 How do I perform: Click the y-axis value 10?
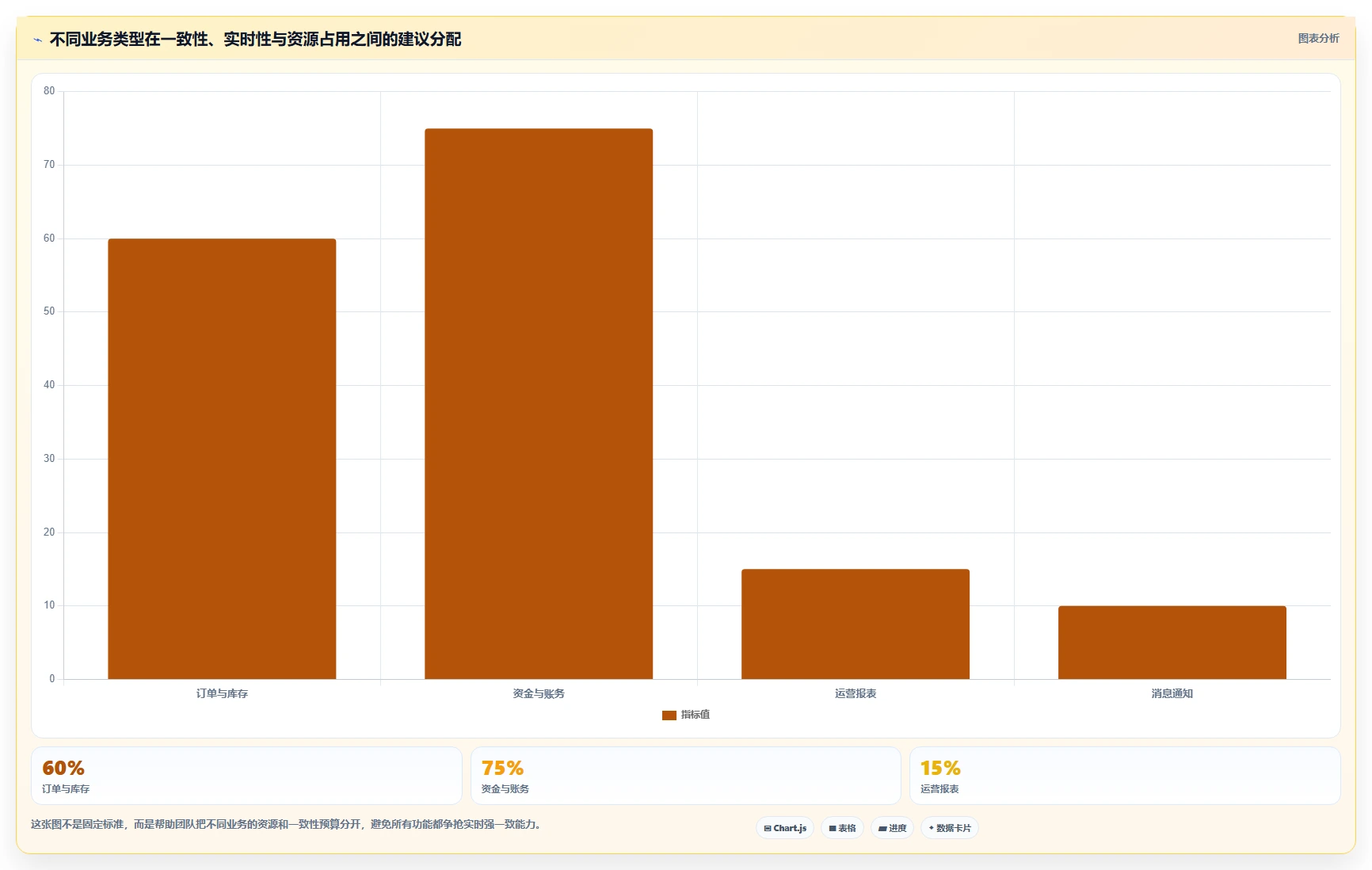(49, 605)
